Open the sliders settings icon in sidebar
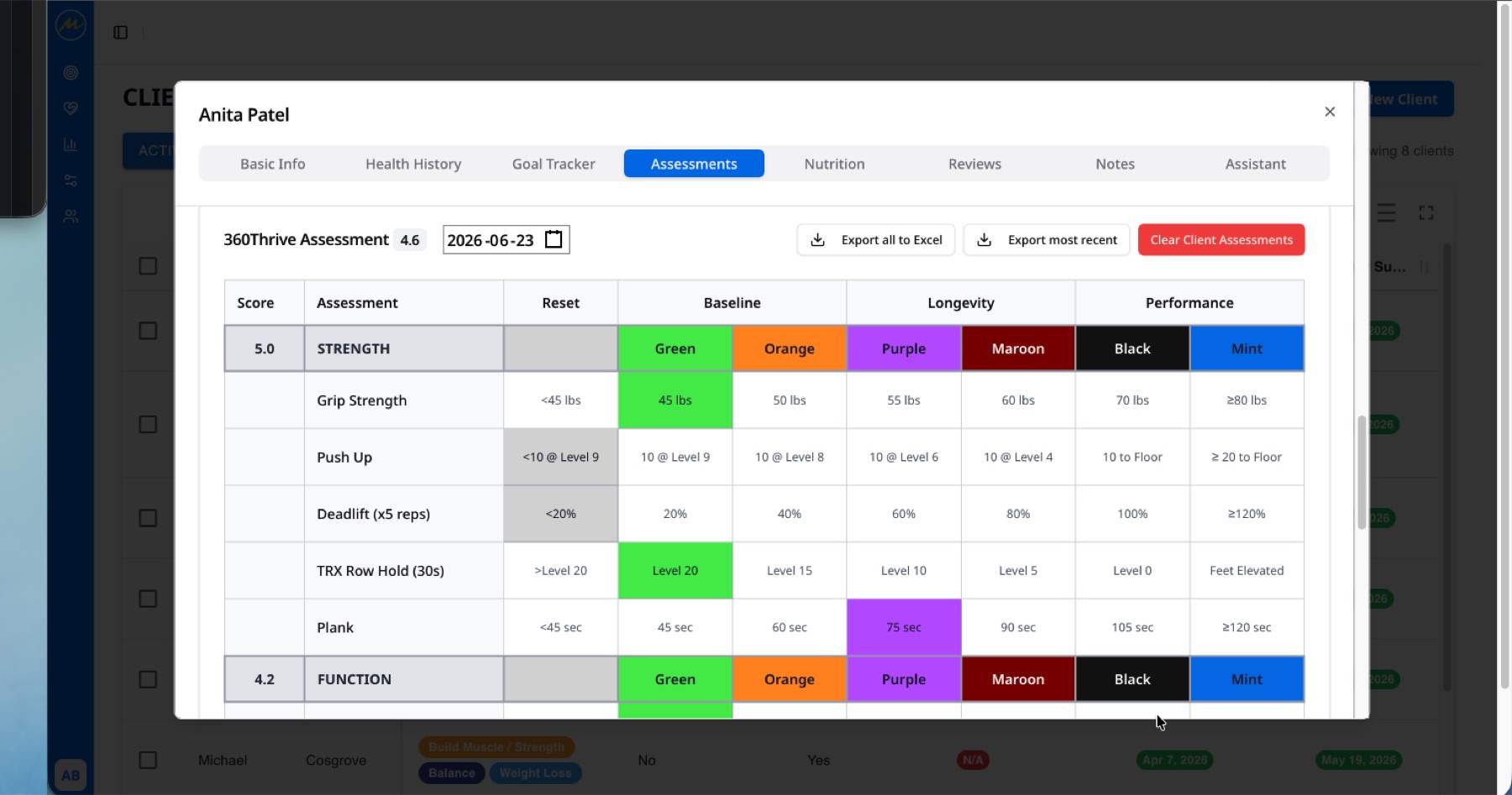The height and width of the screenshot is (795, 1512). 71,180
